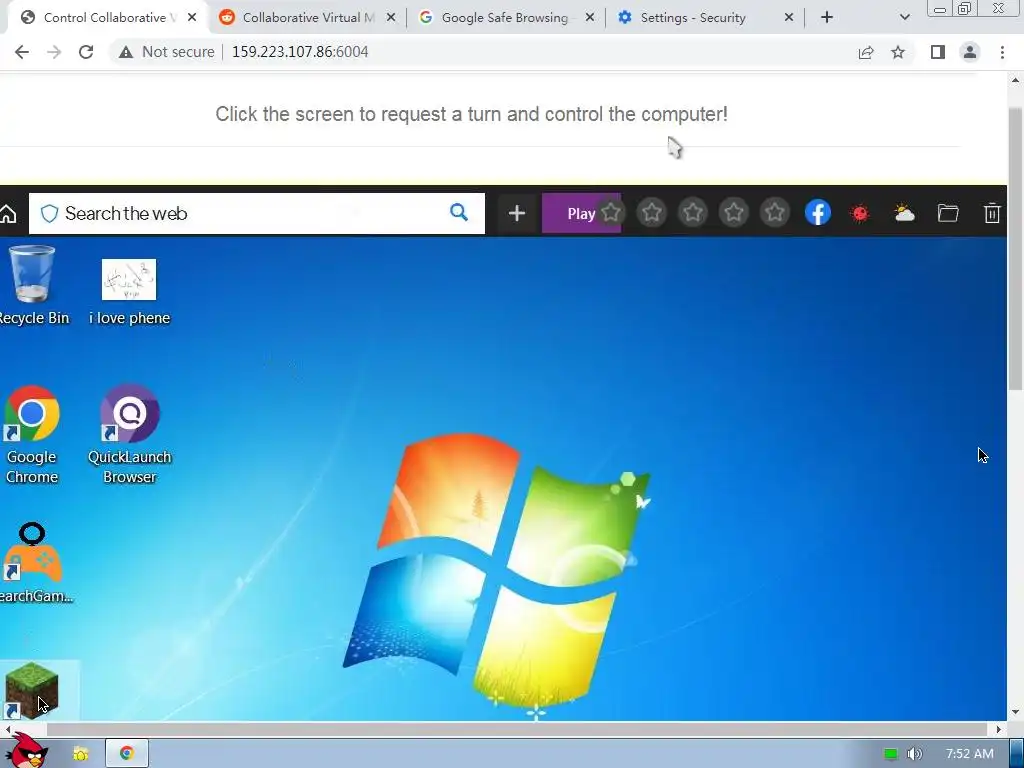Click the yellow folder taskbar icon
This screenshot has height=768, width=1024.
click(x=80, y=754)
